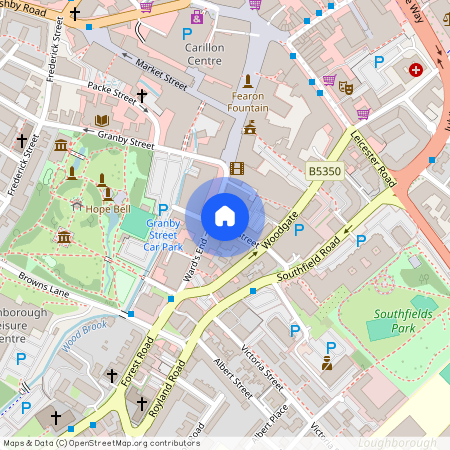Select the Fearon Fountain monument icon
450x450 pixels.
pos(248,82)
